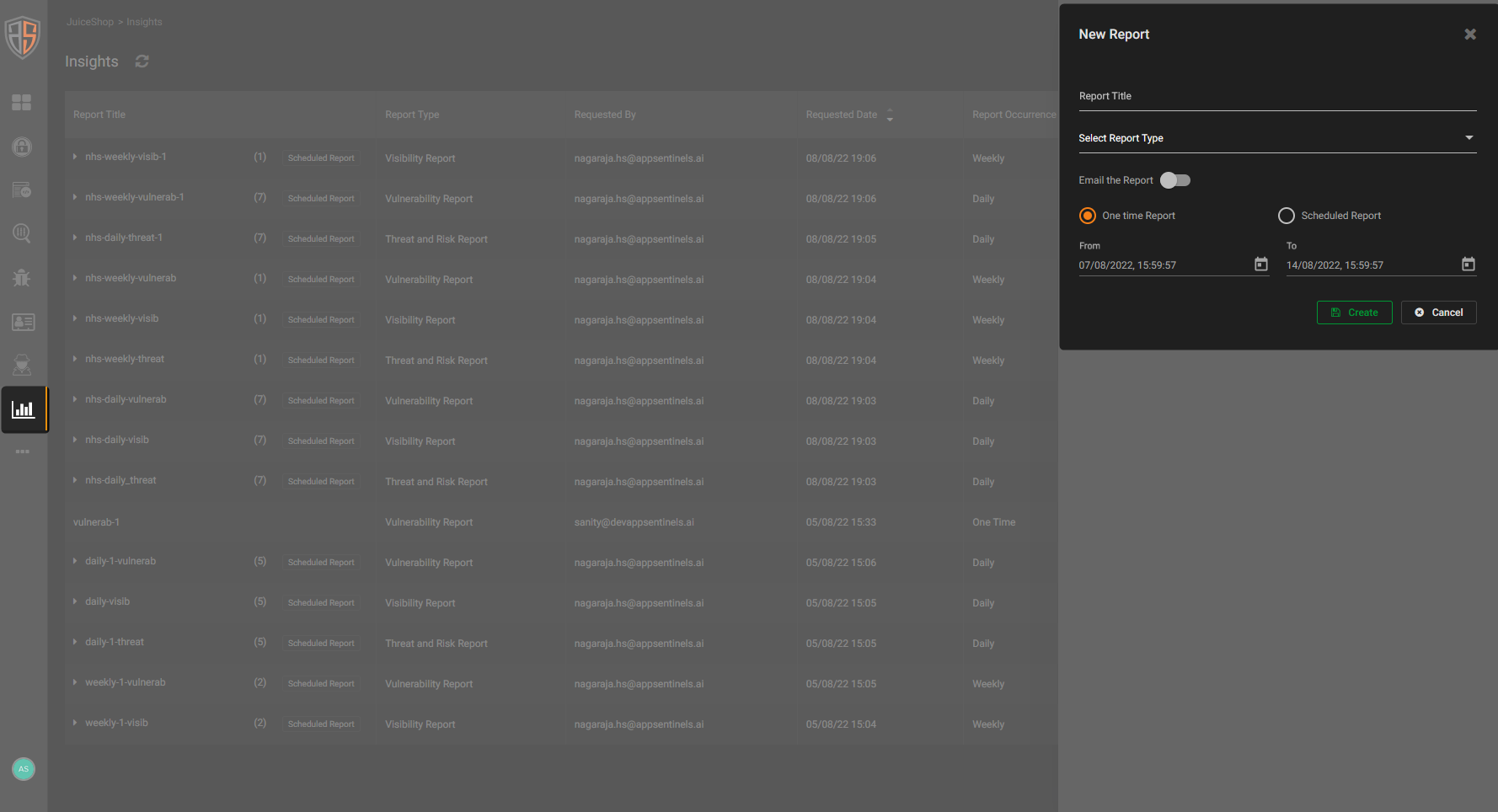Click Scheduled Report tag on nhs-weekly-vulnerab row
Image resolution: width=1498 pixels, height=812 pixels.
point(321,280)
